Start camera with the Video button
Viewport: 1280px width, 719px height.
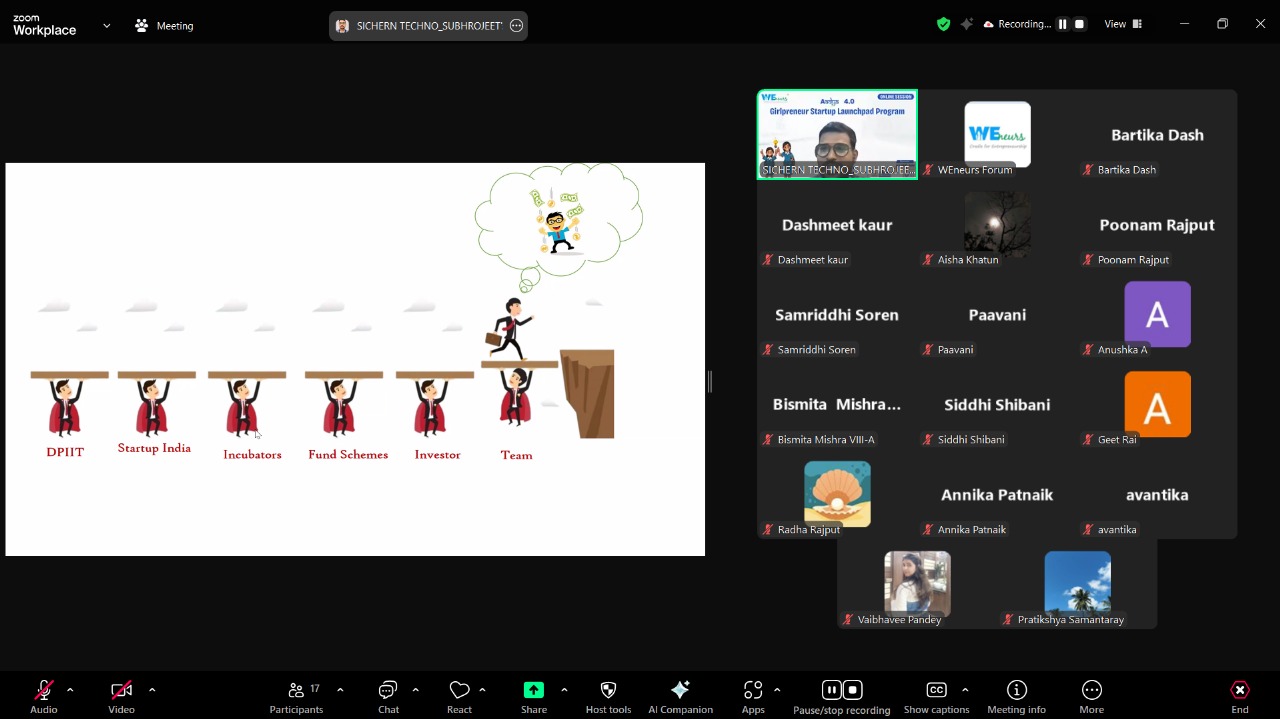121,696
